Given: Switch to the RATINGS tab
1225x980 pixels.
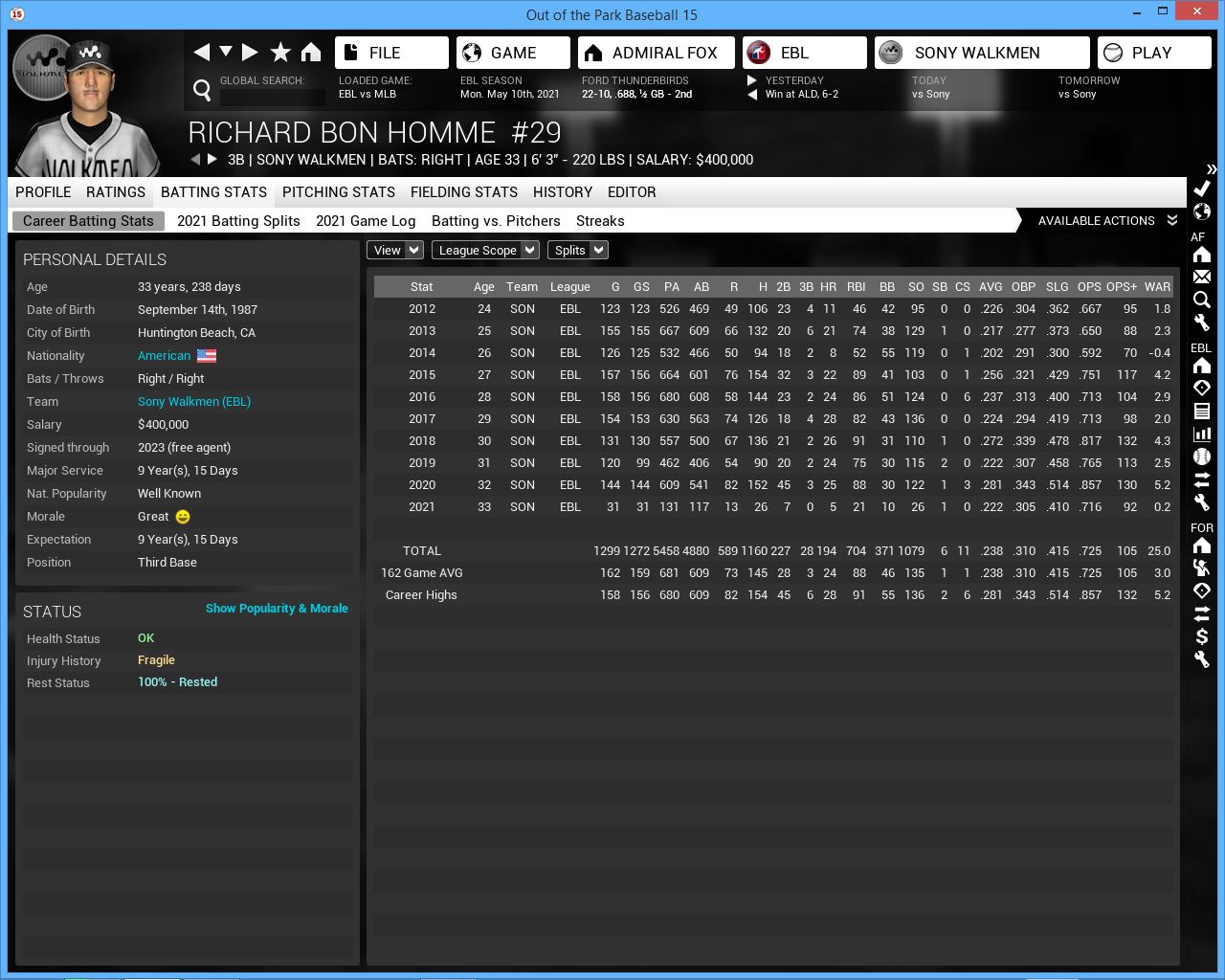Looking at the screenshot, I should [116, 192].
